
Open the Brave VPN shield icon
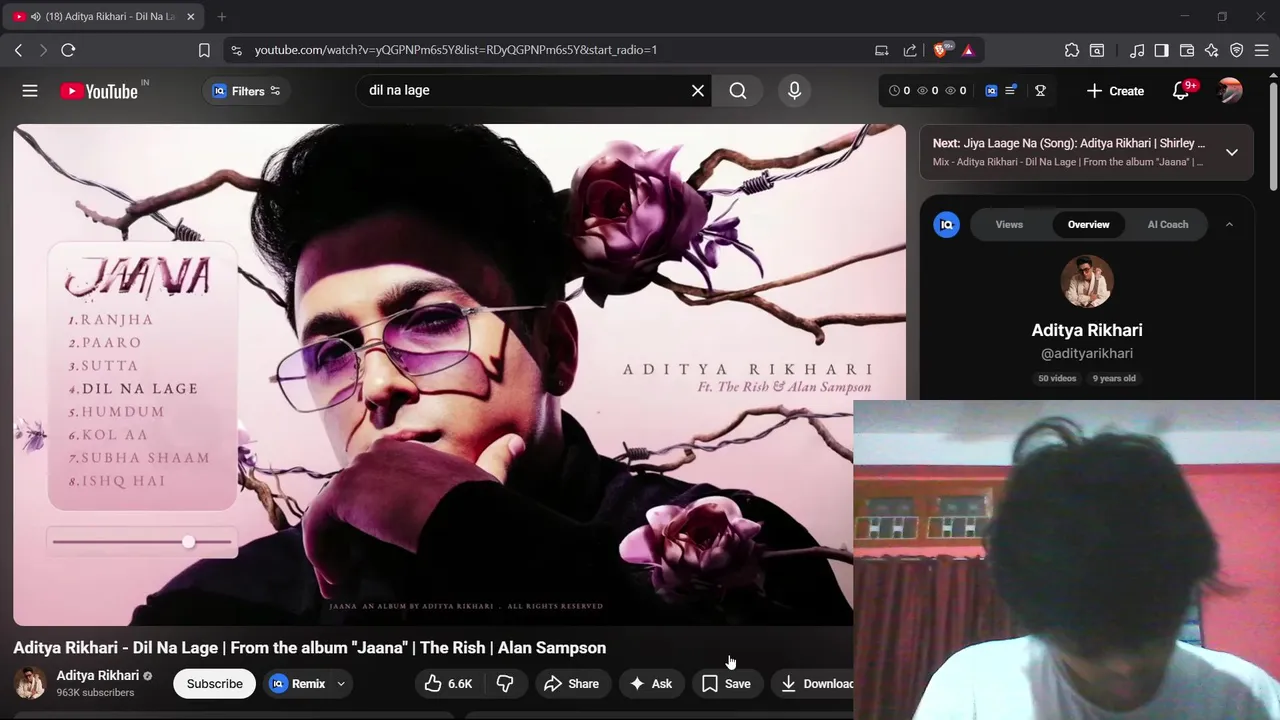pos(1237,50)
